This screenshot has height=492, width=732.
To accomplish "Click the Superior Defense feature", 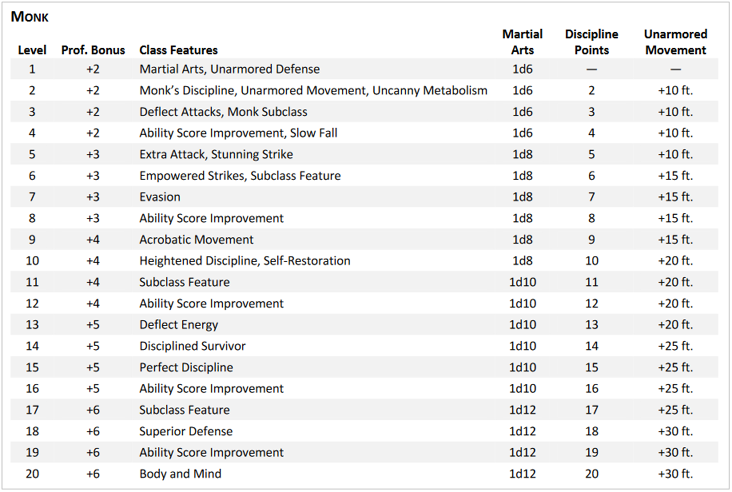I will point(185,431).
